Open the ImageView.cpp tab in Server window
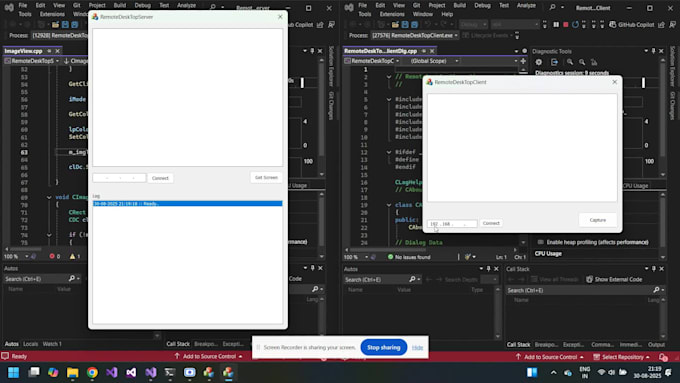The image size is (680, 383). tap(23, 51)
